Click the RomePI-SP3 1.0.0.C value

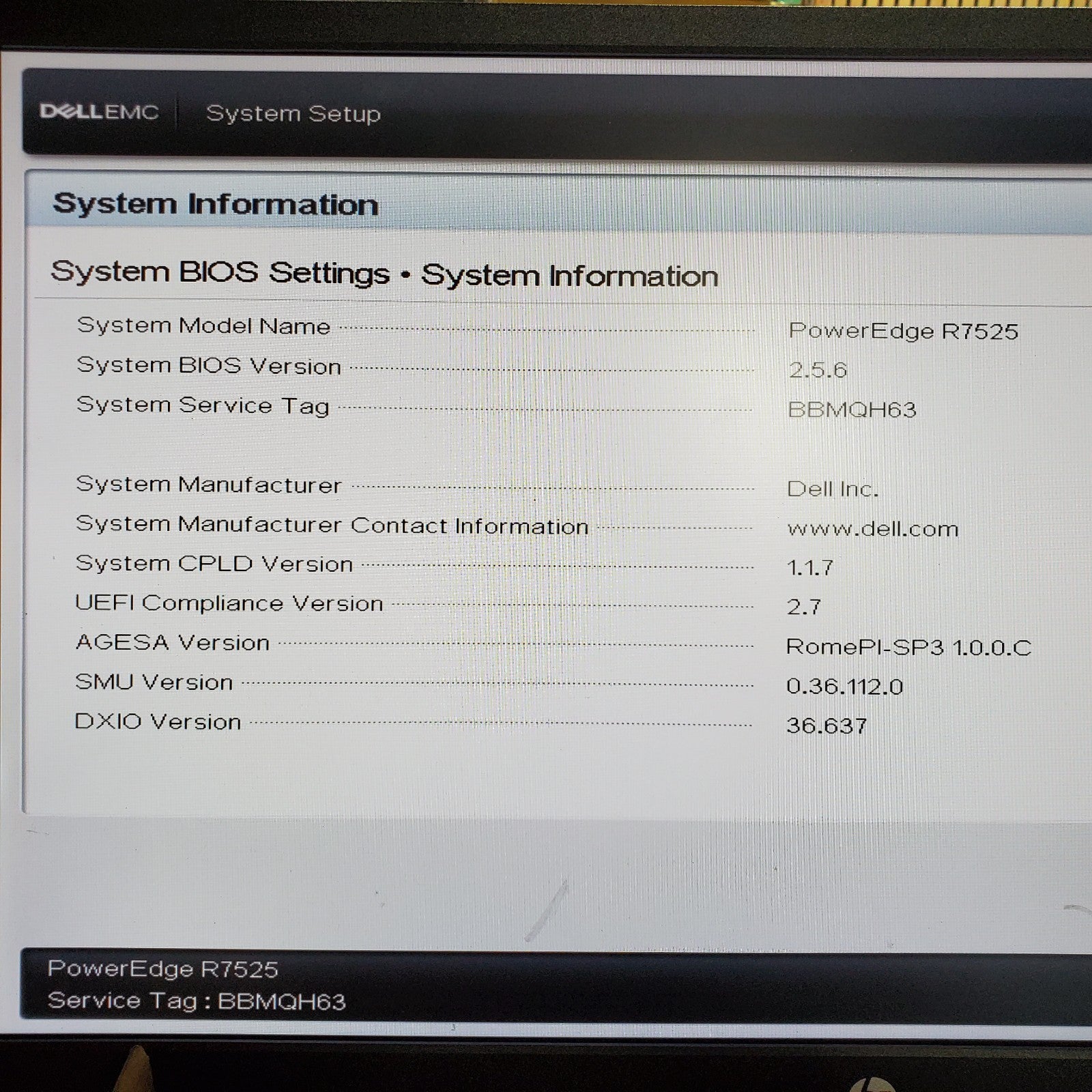tap(908, 647)
